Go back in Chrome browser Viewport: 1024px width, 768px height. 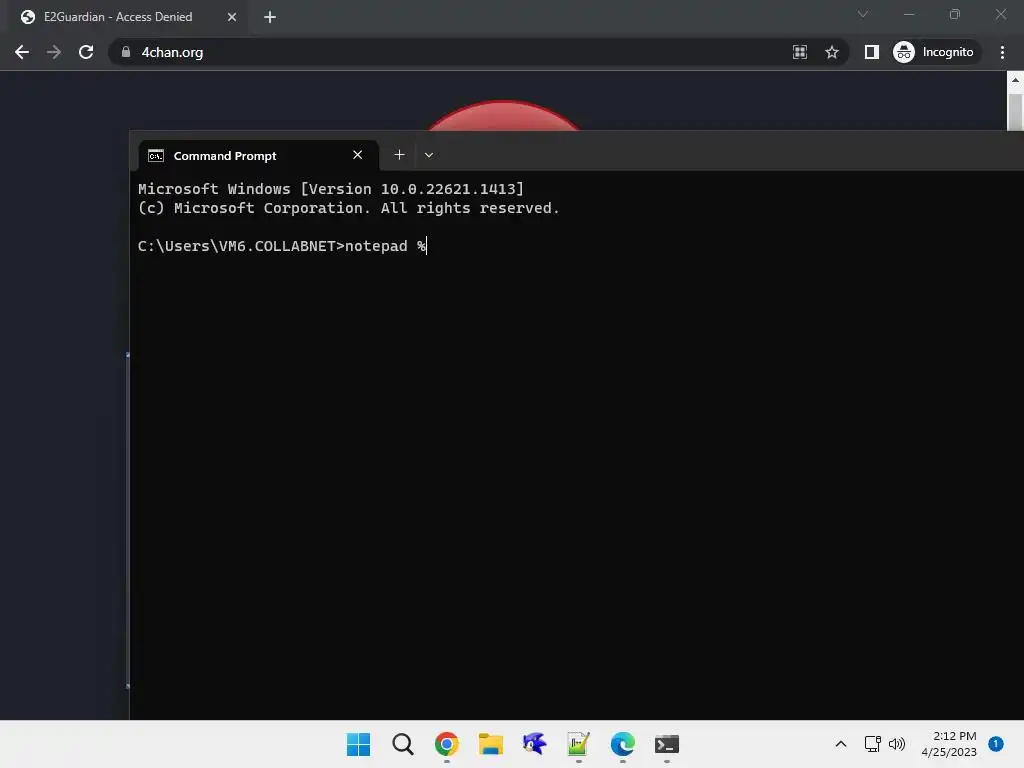pyautogui.click(x=22, y=52)
